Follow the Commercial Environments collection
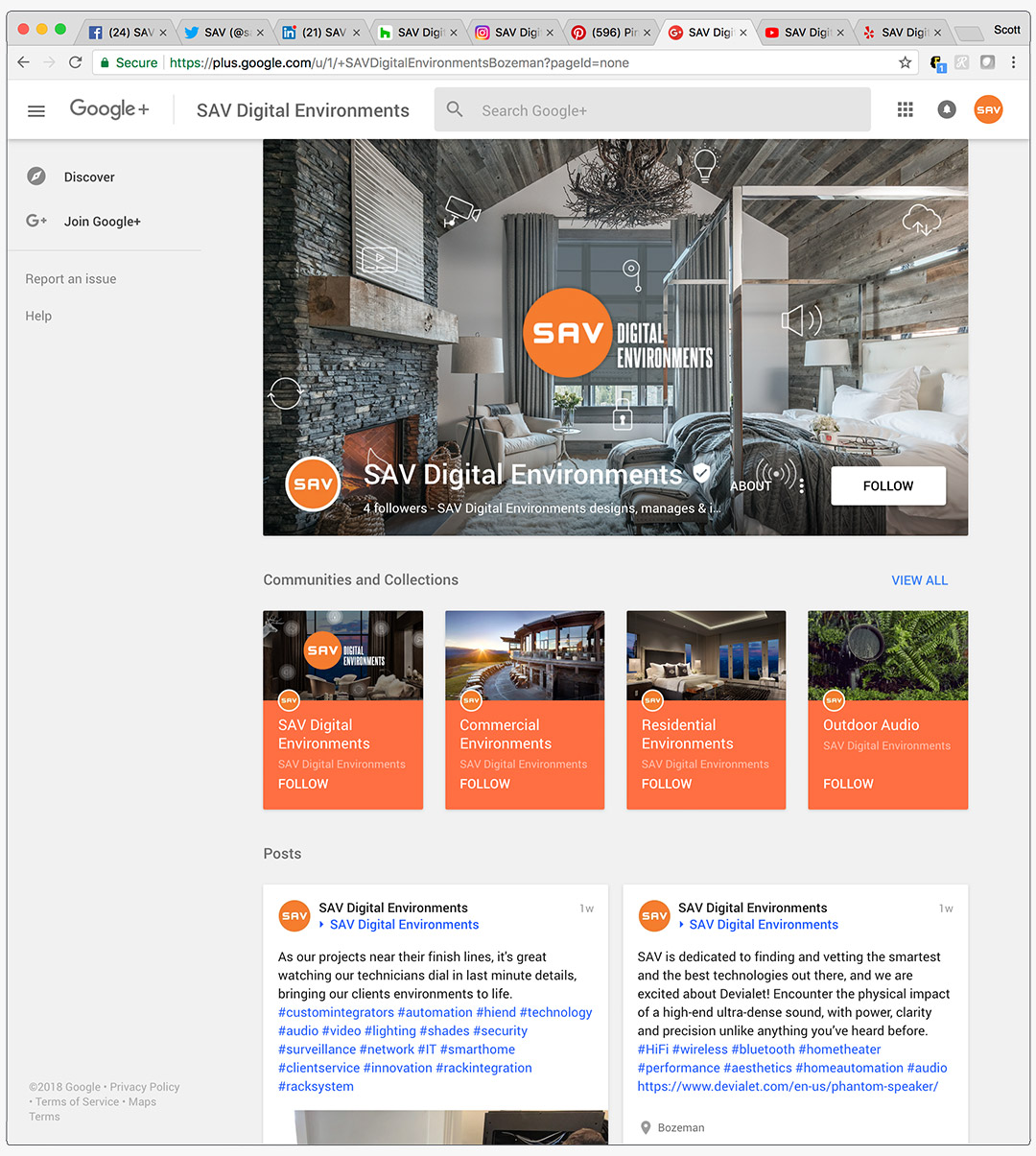This screenshot has height=1156, width=1036. click(x=484, y=784)
